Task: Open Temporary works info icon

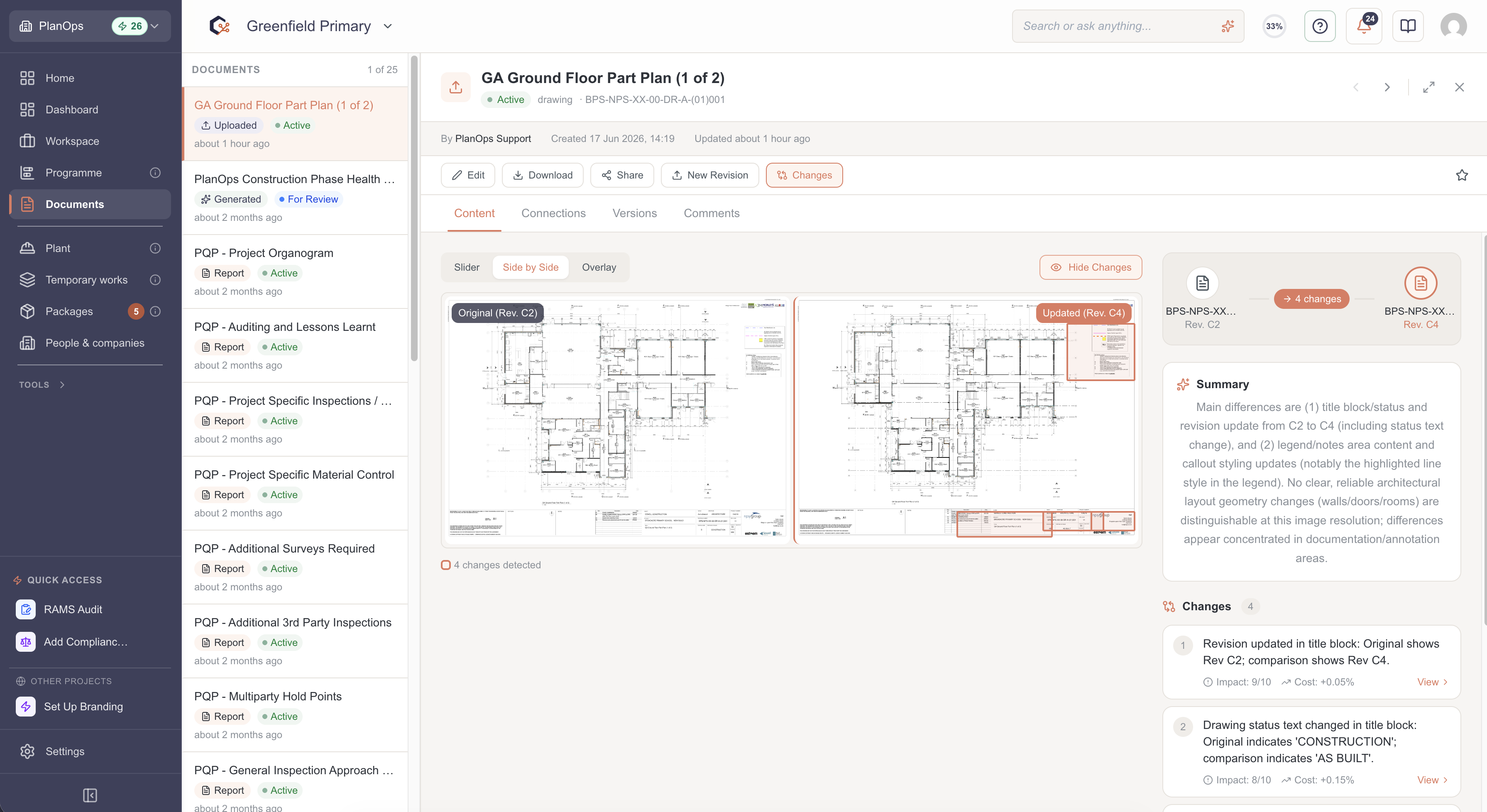Action: tap(155, 280)
